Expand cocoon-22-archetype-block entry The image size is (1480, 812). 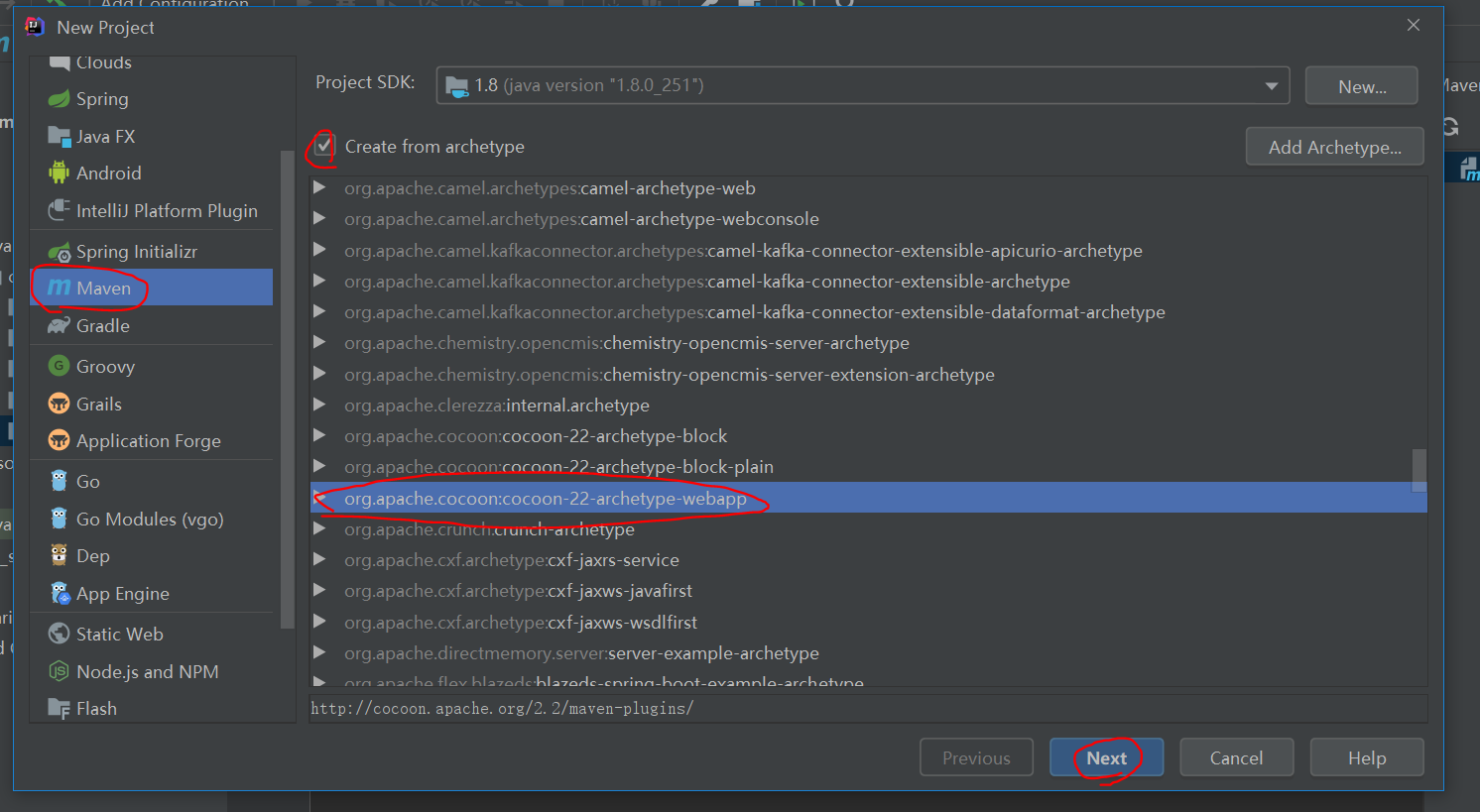[x=319, y=436]
